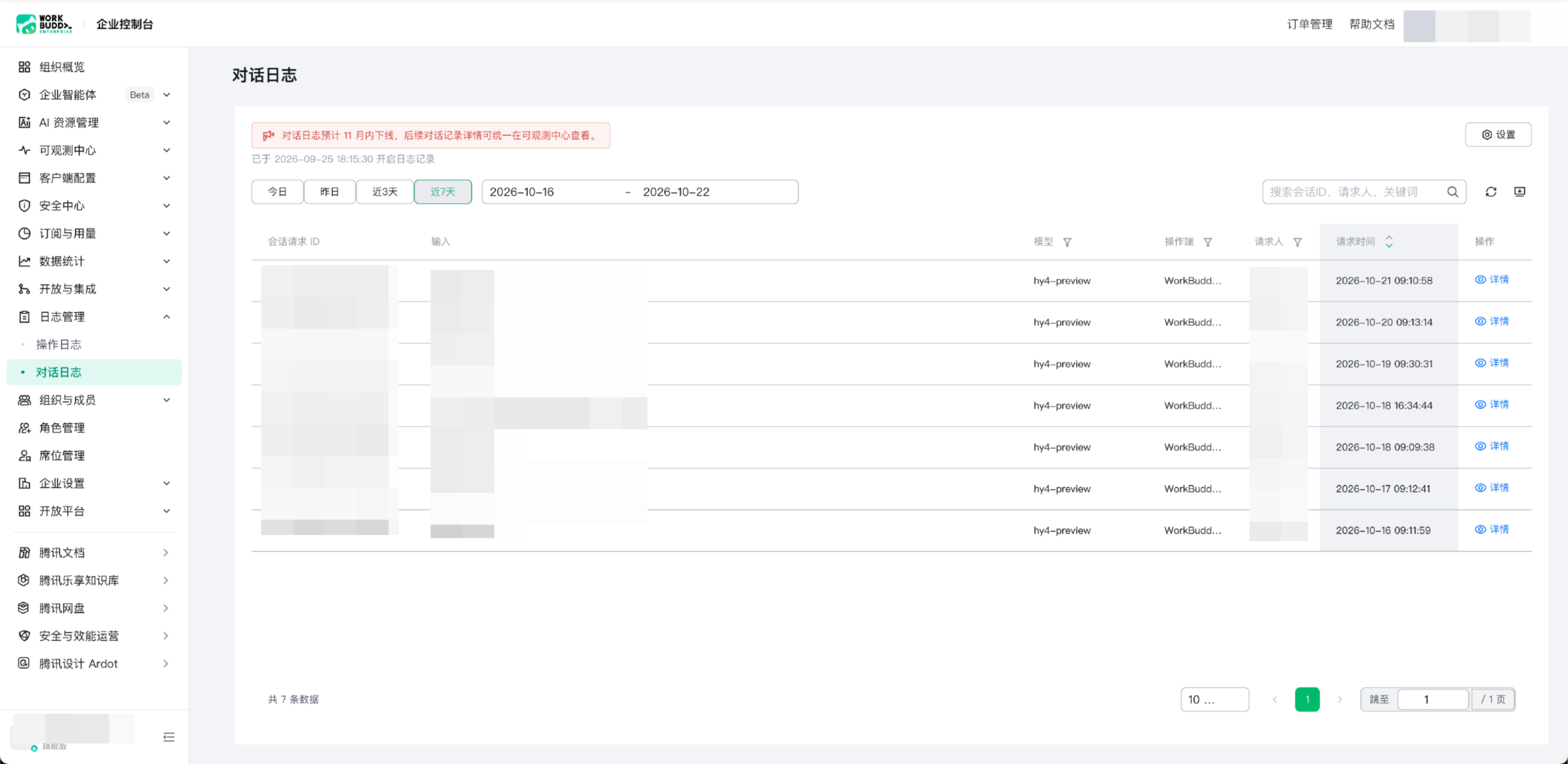Select the 近7天 time range
Image resolution: width=1568 pixels, height=764 pixels.
[443, 191]
